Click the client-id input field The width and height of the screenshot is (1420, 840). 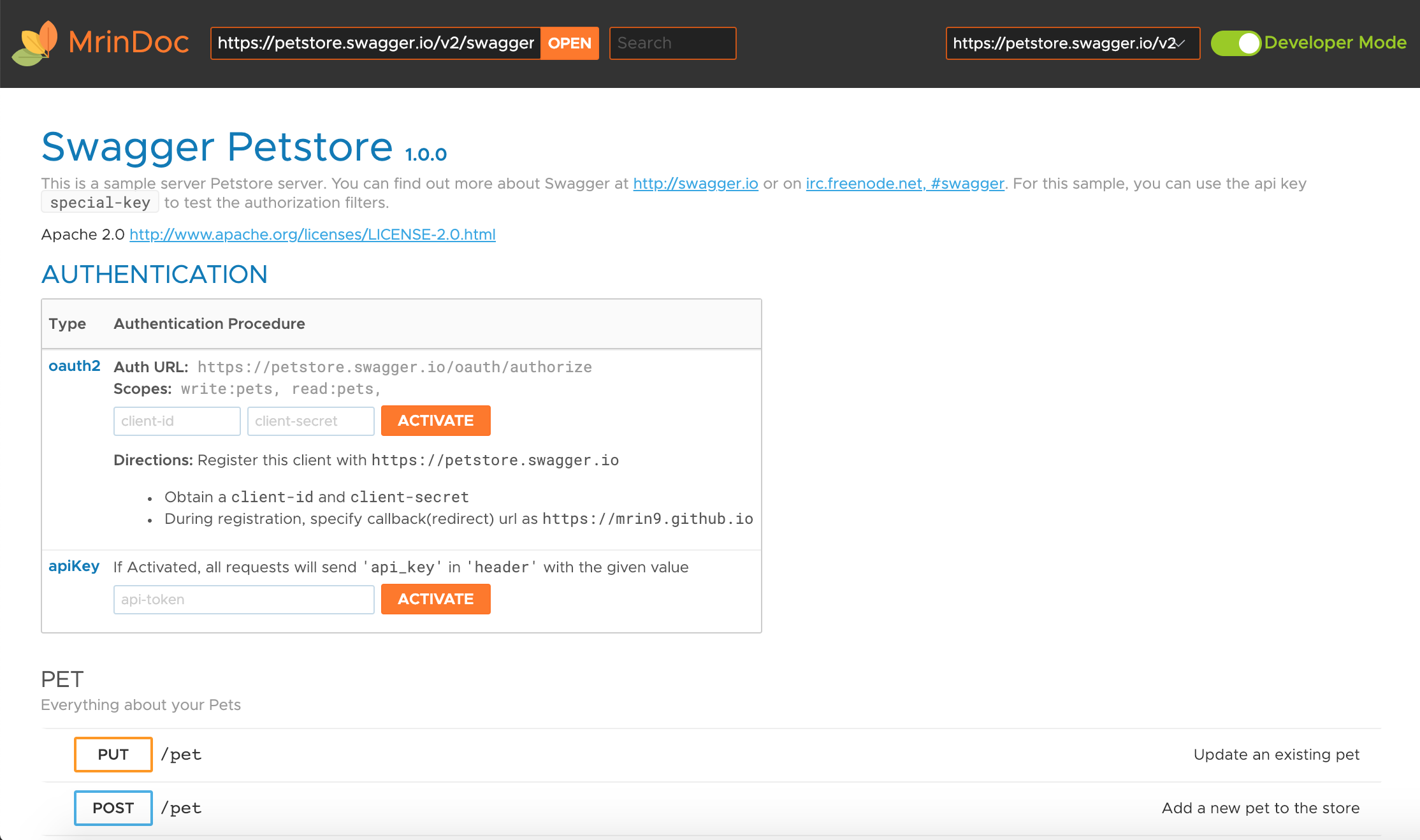177,421
